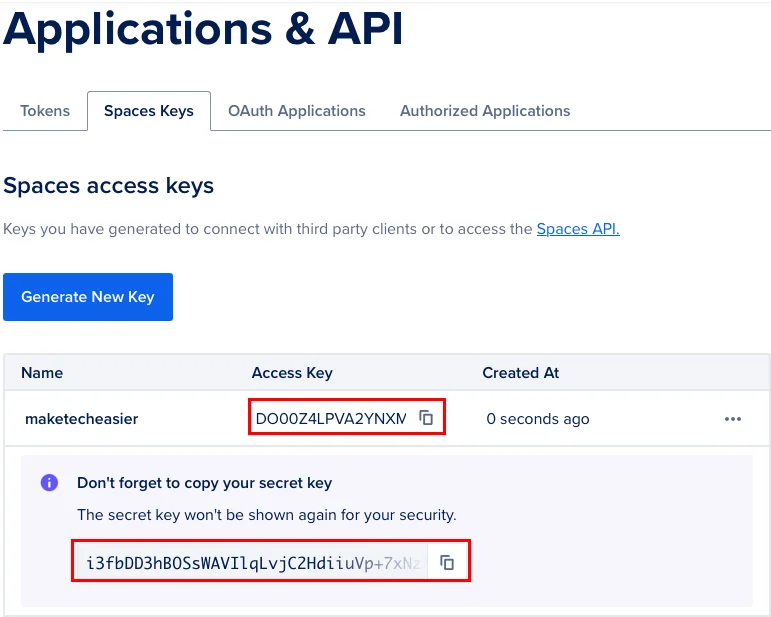Open the OAuth Applications tab
This screenshot has width=771, height=617.
point(297,111)
